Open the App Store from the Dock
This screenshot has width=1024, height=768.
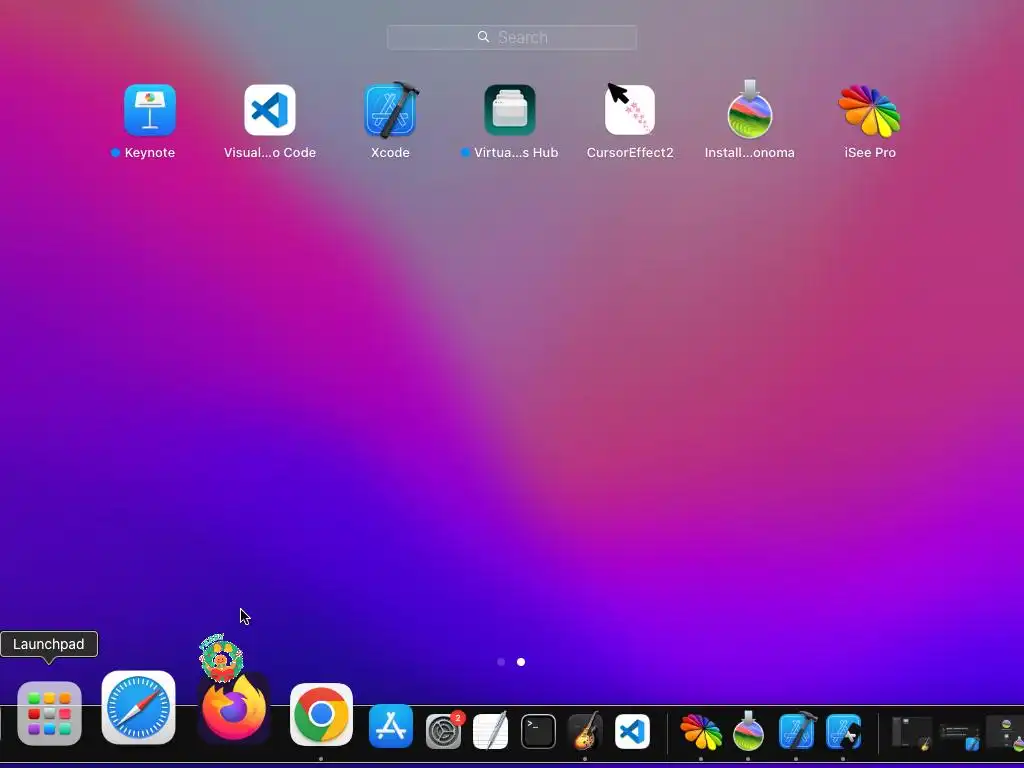[x=391, y=726]
